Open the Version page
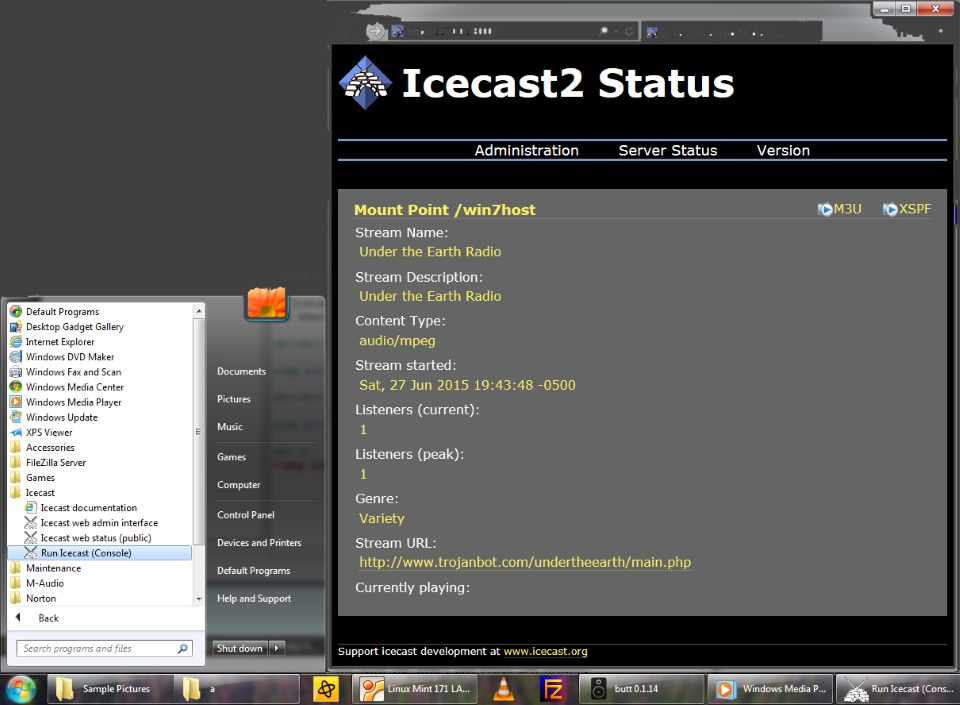The image size is (960, 705). (x=783, y=151)
